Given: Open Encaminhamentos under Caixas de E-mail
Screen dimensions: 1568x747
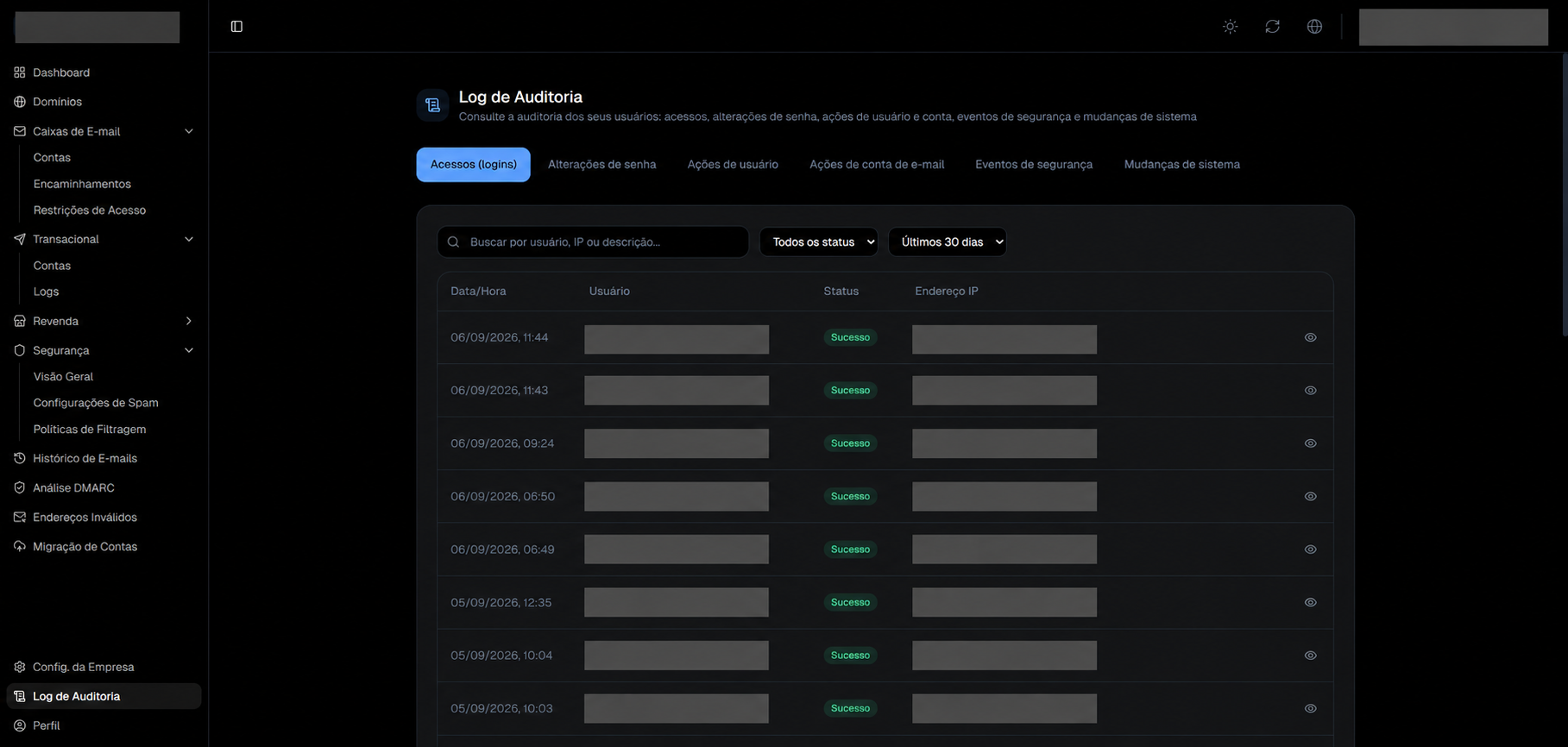Looking at the screenshot, I should (82, 184).
